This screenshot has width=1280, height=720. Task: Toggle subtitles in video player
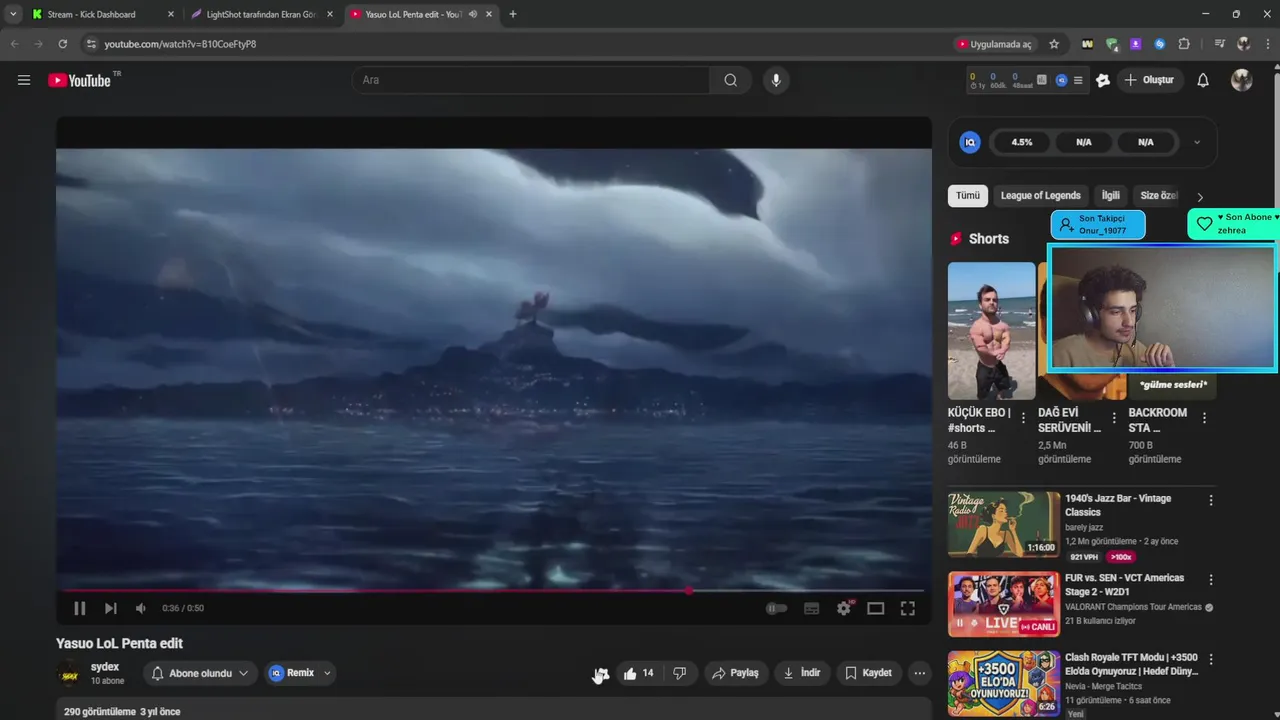[812, 608]
